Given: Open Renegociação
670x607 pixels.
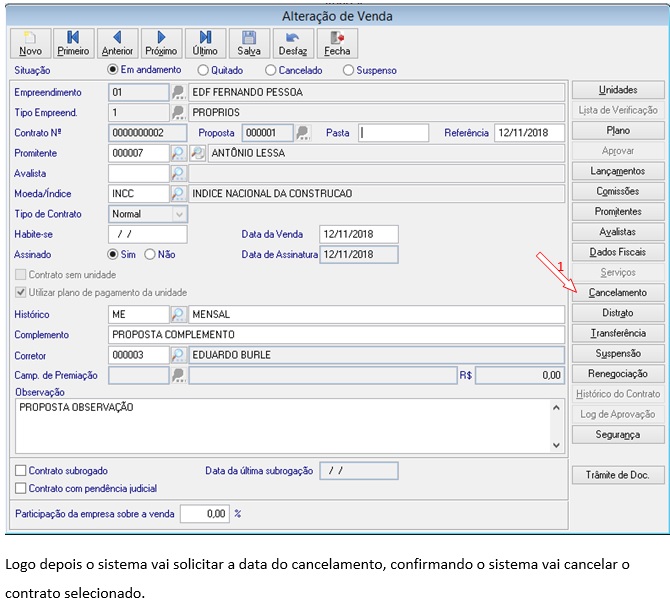Looking at the screenshot, I should point(618,374).
